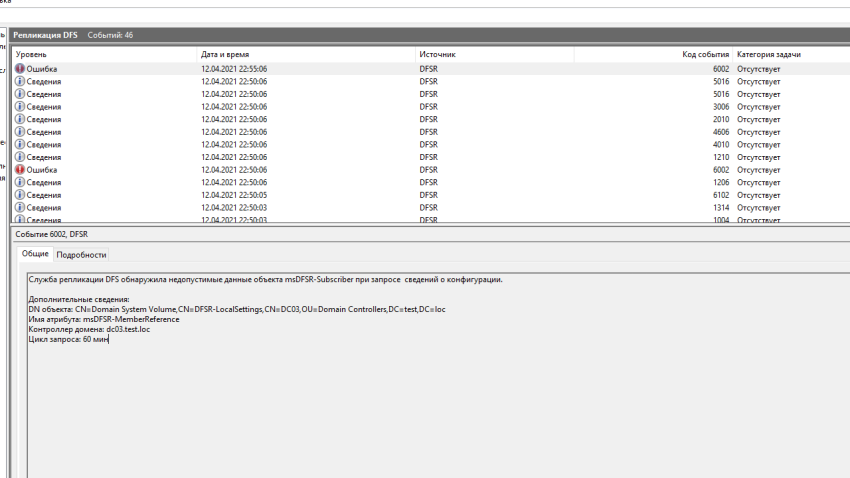The height and width of the screenshot is (478, 850).
Task: Sort by the Дата и время column header
Action: (306, 54)
